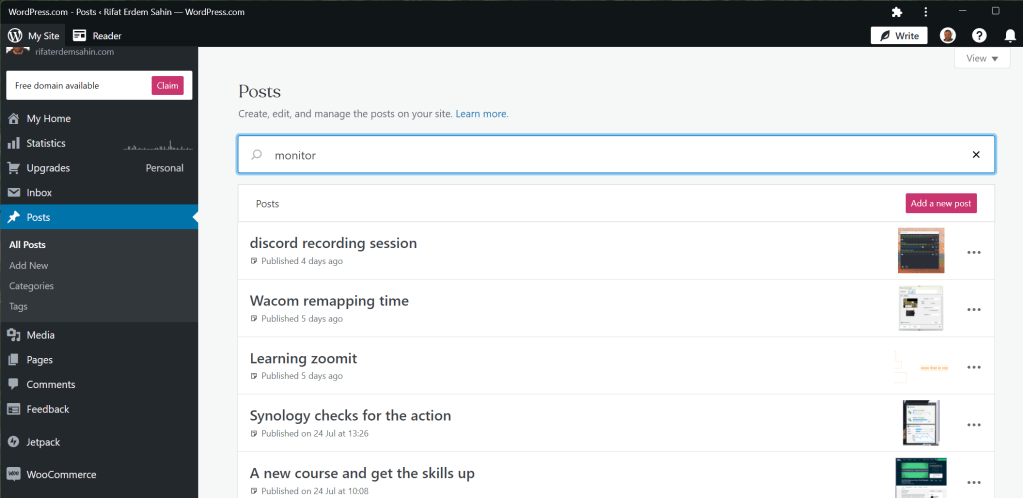Open the Reader section
This screenshot has height=498, width=1023.
tap(97, 36)
